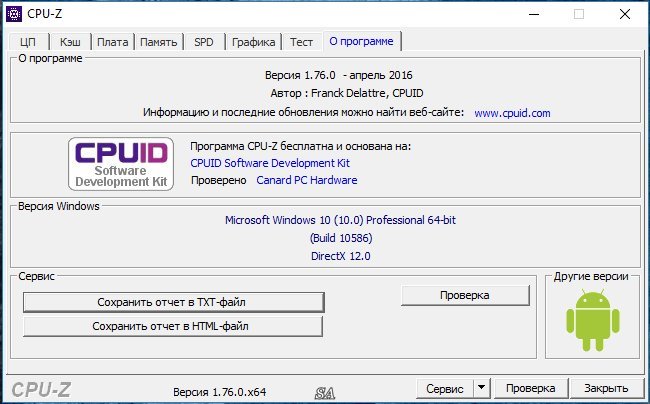
Task: Click the SA validation logo in footer
Action: tap(323, 390)
